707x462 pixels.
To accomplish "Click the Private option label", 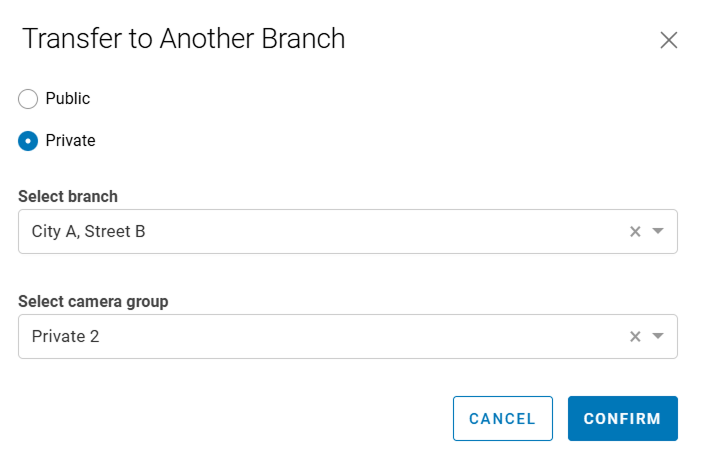I will (x=70, y=141).
